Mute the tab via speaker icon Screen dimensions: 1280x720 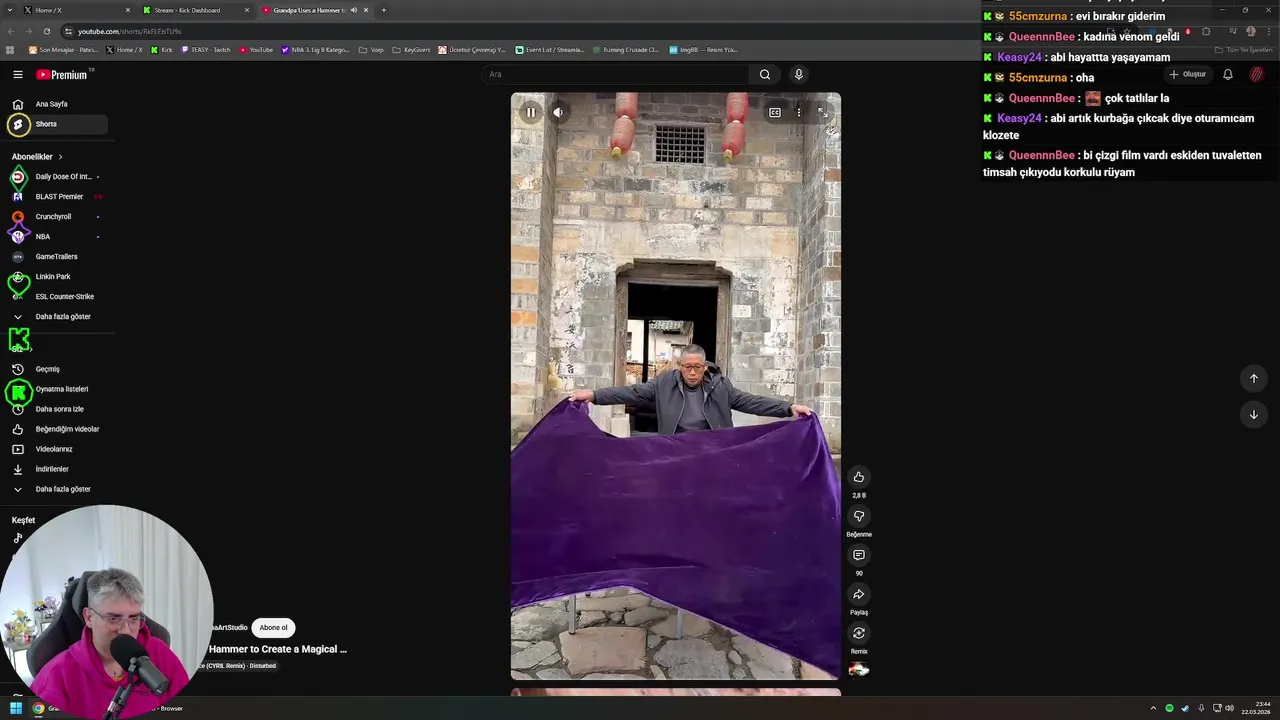tap(353, 10)
